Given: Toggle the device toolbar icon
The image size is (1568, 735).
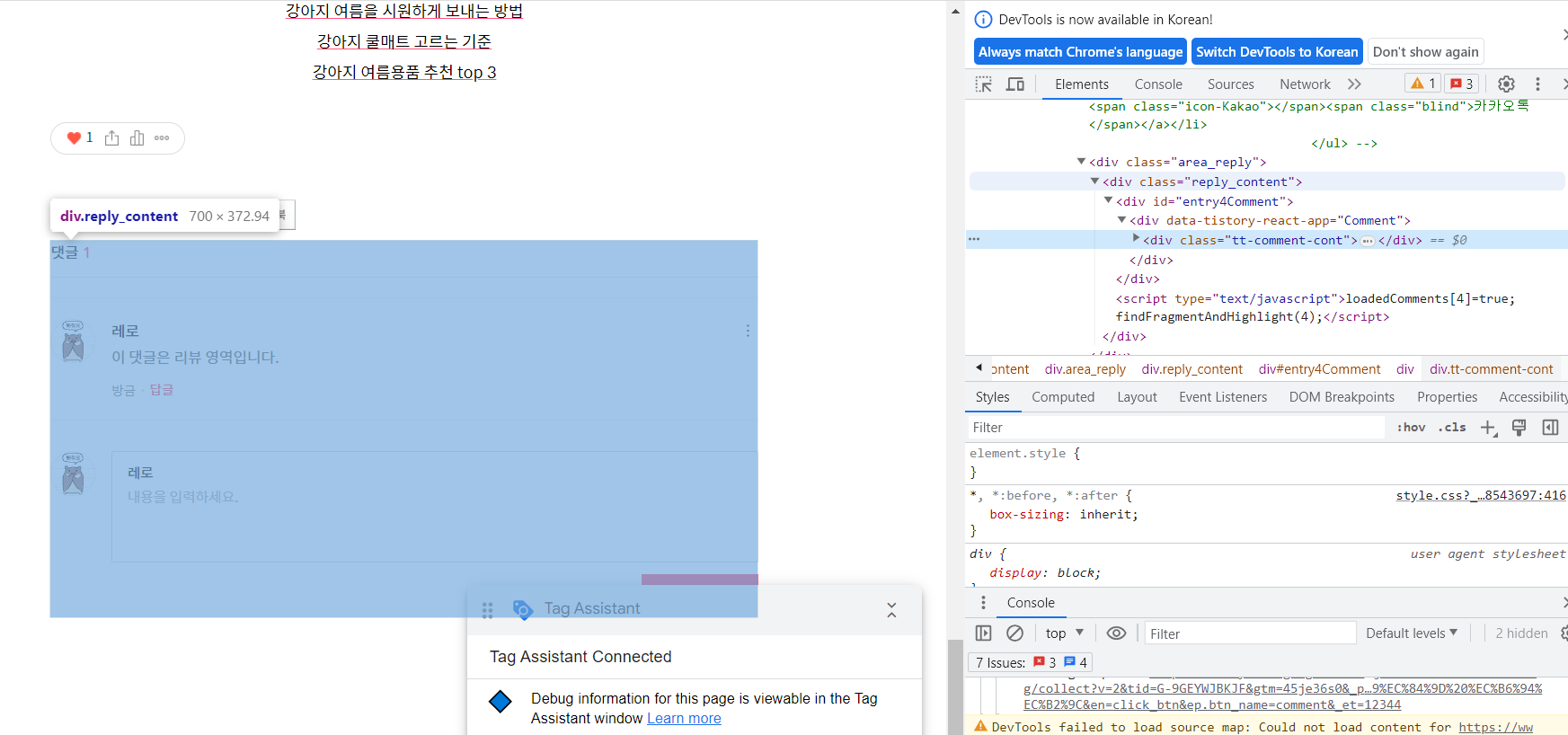Looking at the screenshot, I should (1015, 84).
